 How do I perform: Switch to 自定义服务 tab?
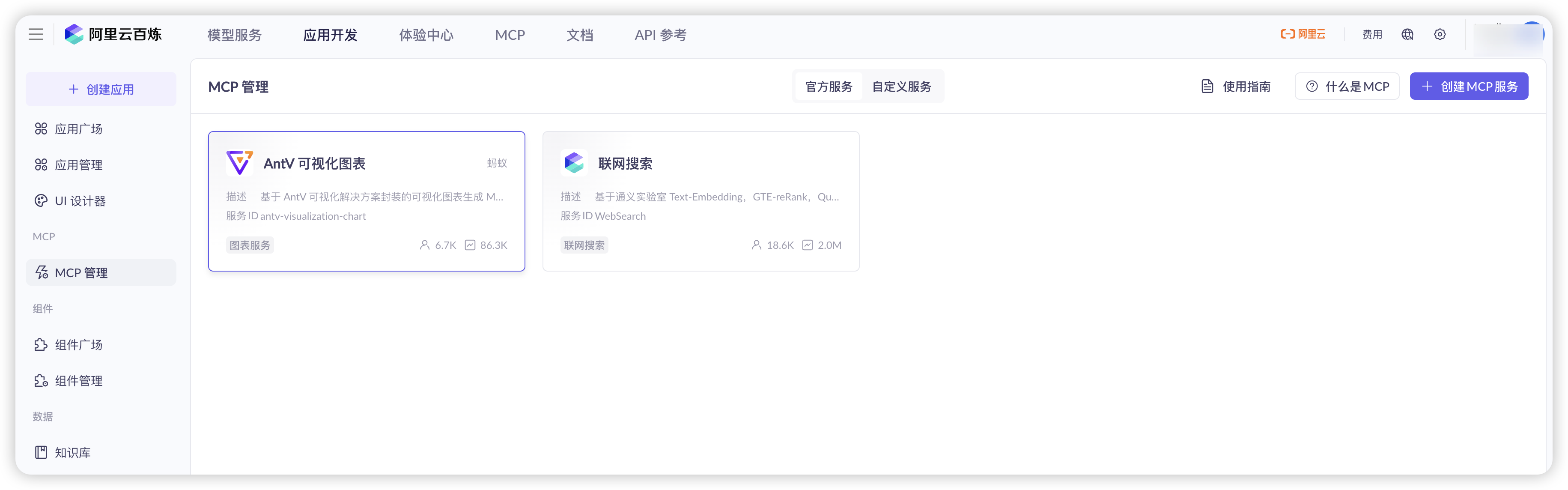(901, 87)
